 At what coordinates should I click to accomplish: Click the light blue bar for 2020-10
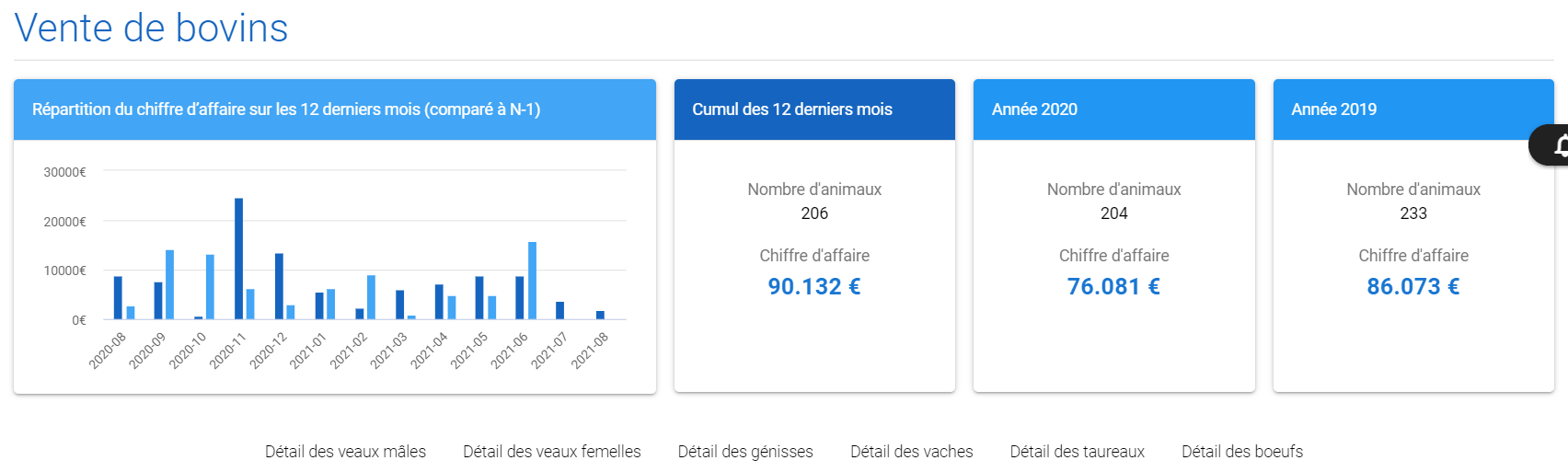pos(210,287)
